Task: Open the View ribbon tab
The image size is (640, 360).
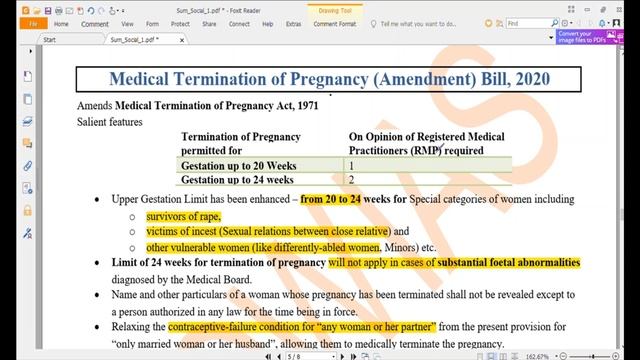Action: click(x=127, y=24)
